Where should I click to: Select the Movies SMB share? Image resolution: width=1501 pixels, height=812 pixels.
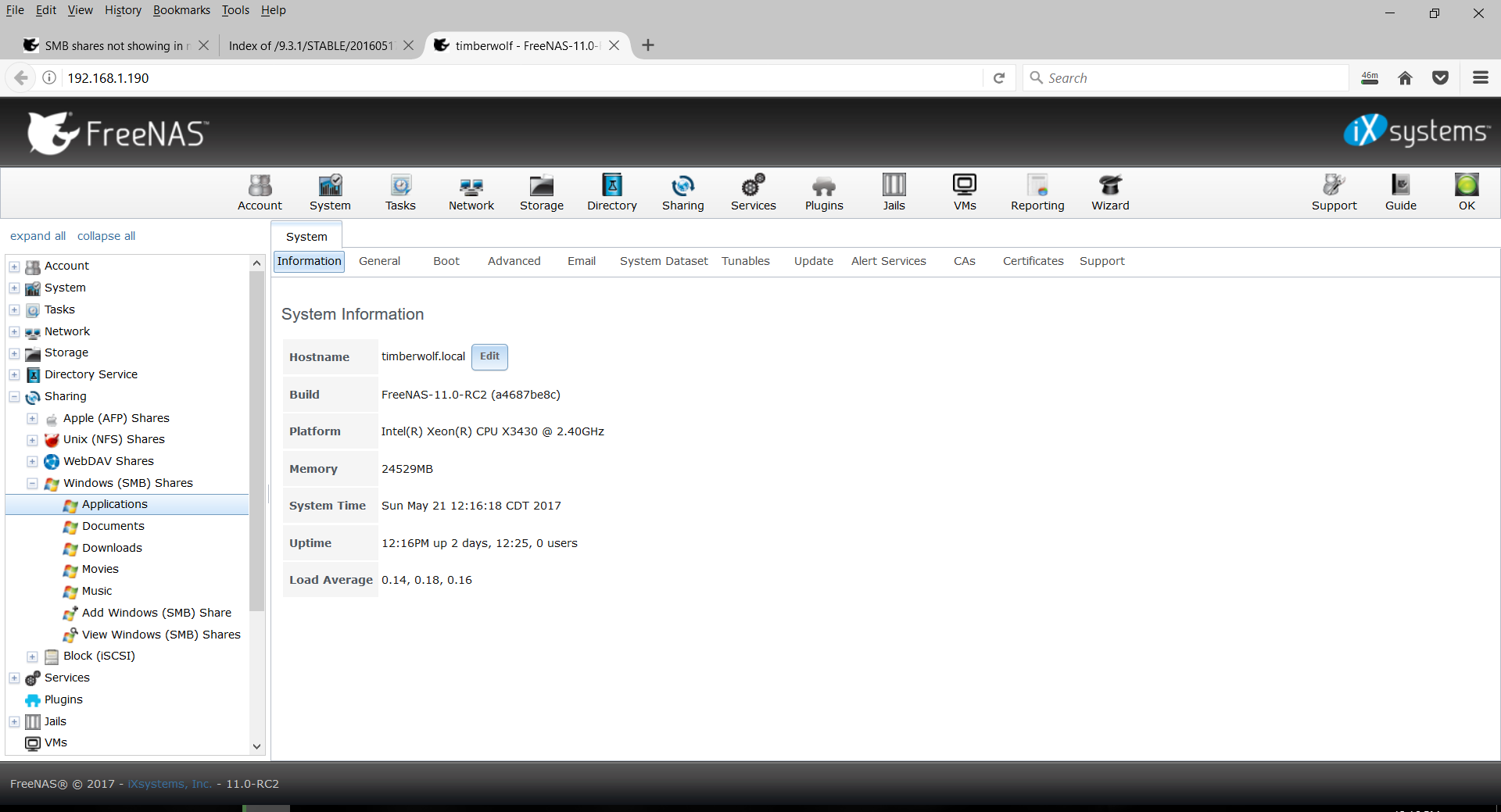coord(100,570)
